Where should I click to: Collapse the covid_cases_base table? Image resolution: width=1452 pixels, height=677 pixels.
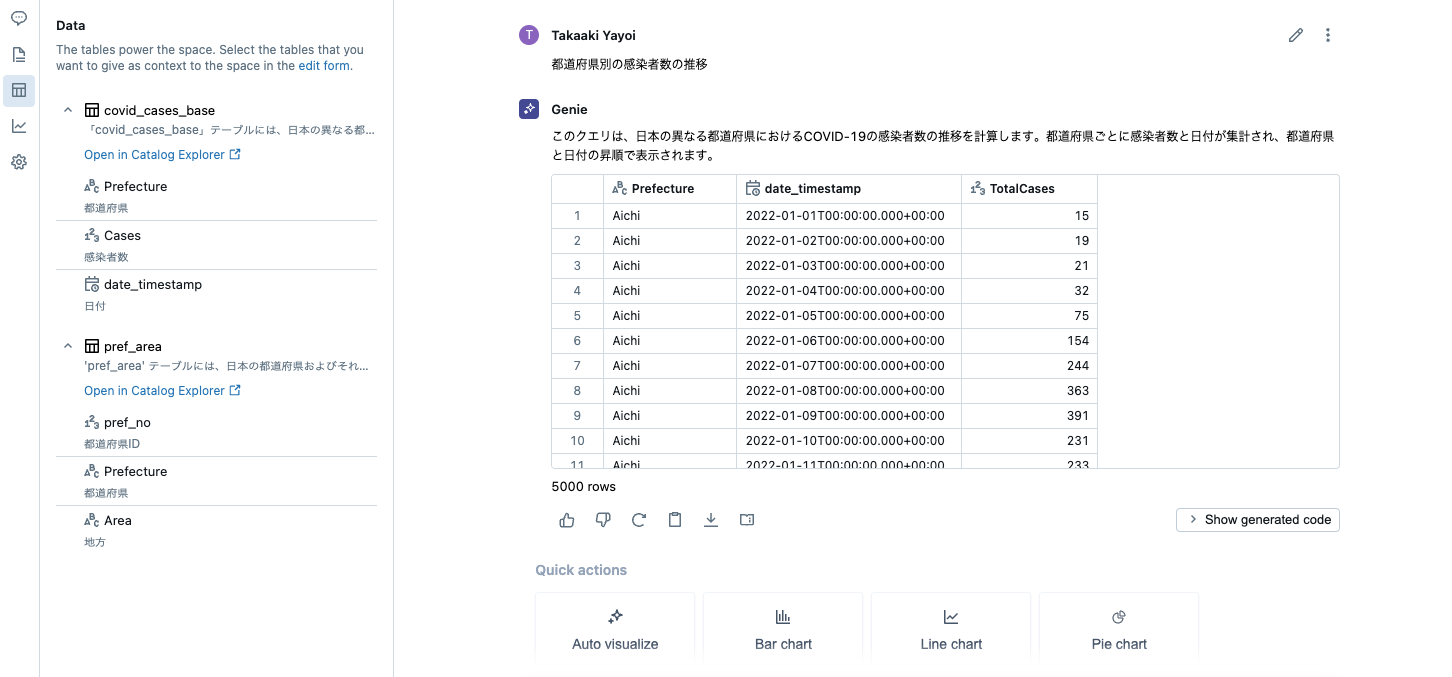click(67, 110)
